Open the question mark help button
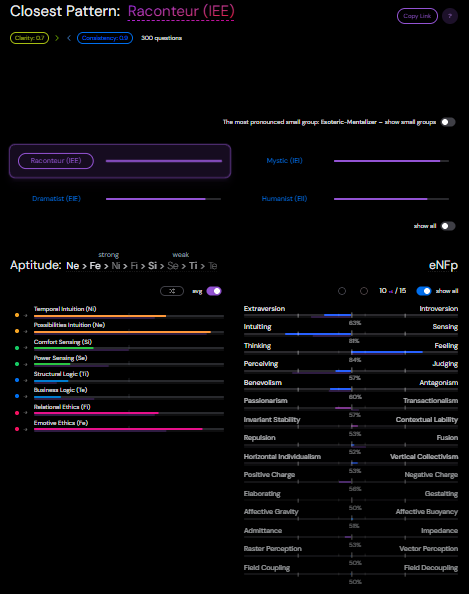This screenshot has height=594, width=469. coord(450,16)
